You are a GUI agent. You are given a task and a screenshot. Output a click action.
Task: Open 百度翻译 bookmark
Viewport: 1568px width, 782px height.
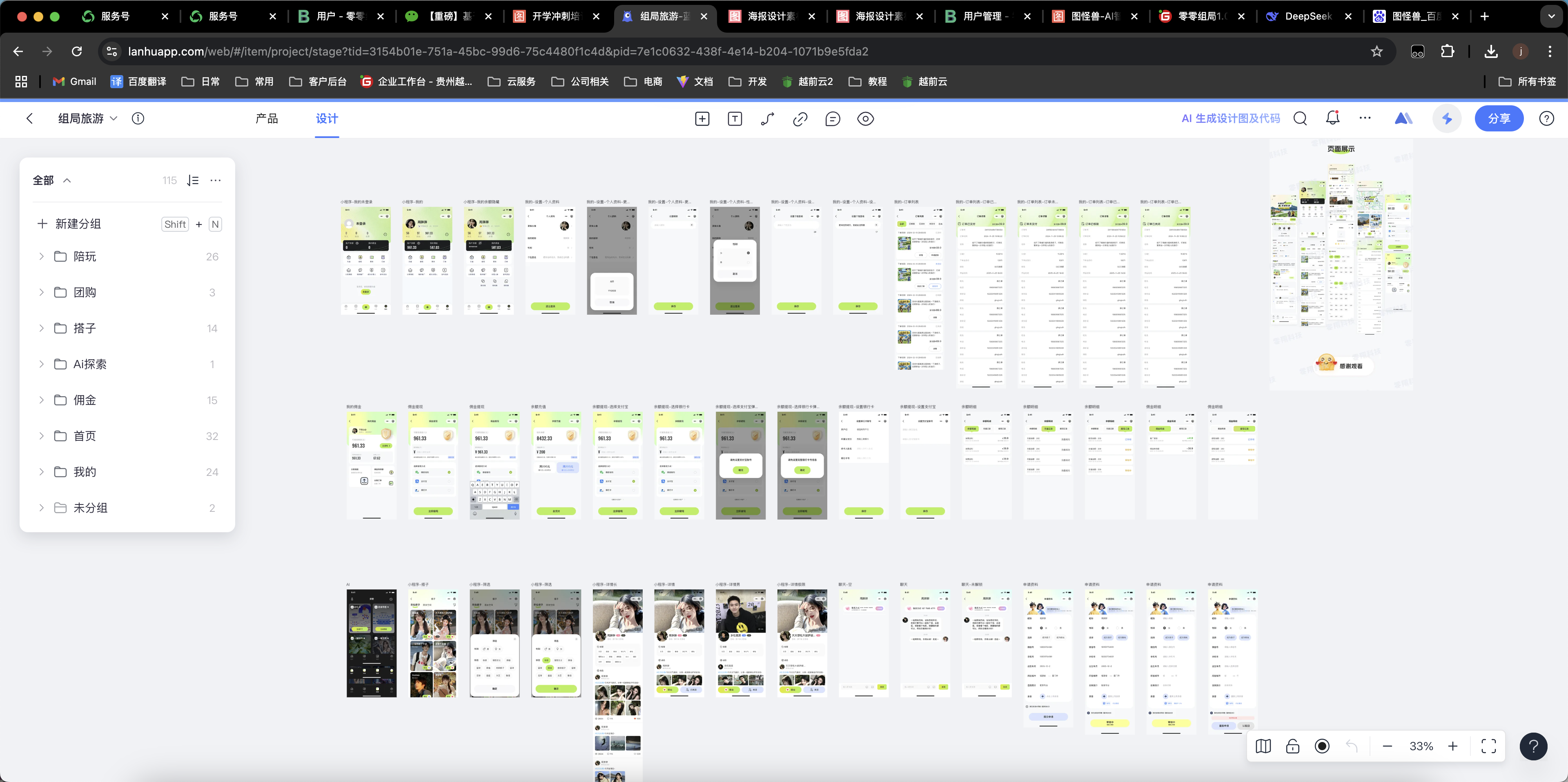click(x=138, y=82)
